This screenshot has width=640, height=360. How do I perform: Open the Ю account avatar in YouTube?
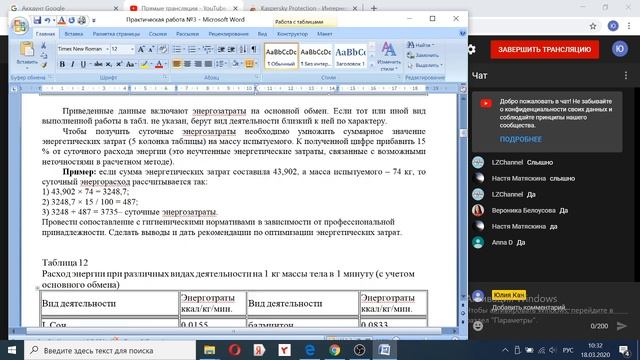[x=620, y=49]
